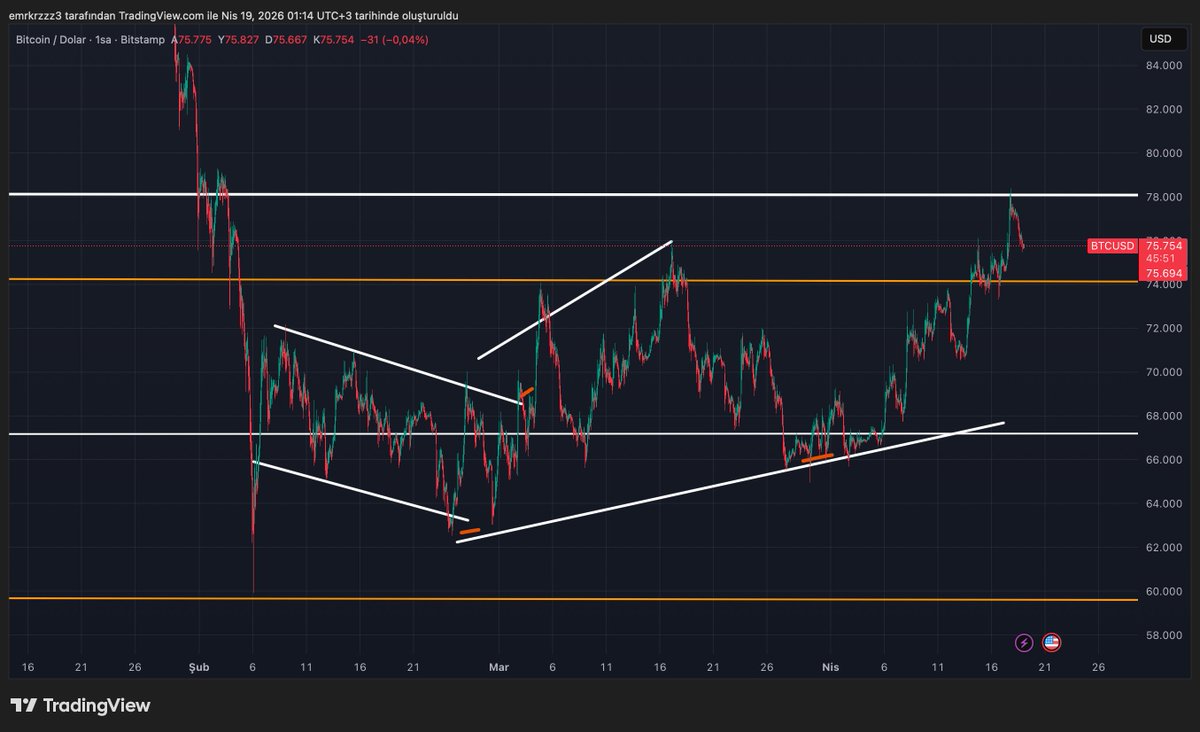
Task: Click the 75.754 current price label on the axis
Action: [1163, 245]
